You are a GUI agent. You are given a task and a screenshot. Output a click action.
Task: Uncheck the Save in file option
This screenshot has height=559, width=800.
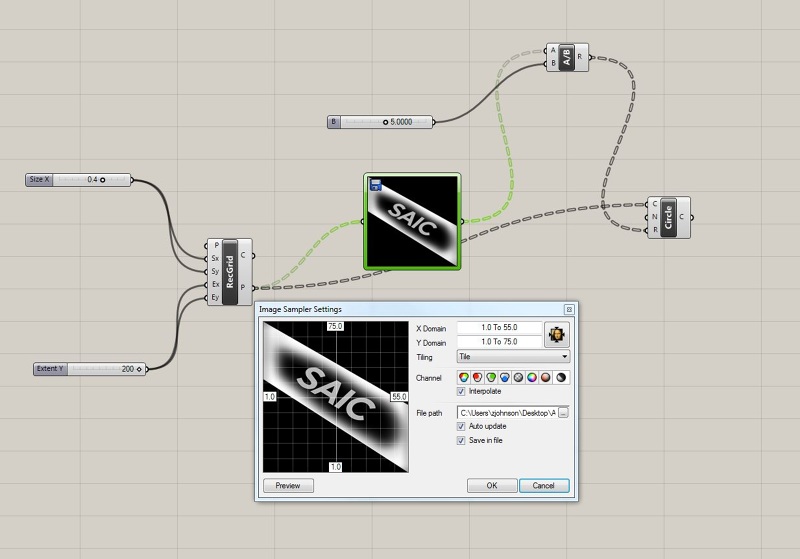(461, 440)
